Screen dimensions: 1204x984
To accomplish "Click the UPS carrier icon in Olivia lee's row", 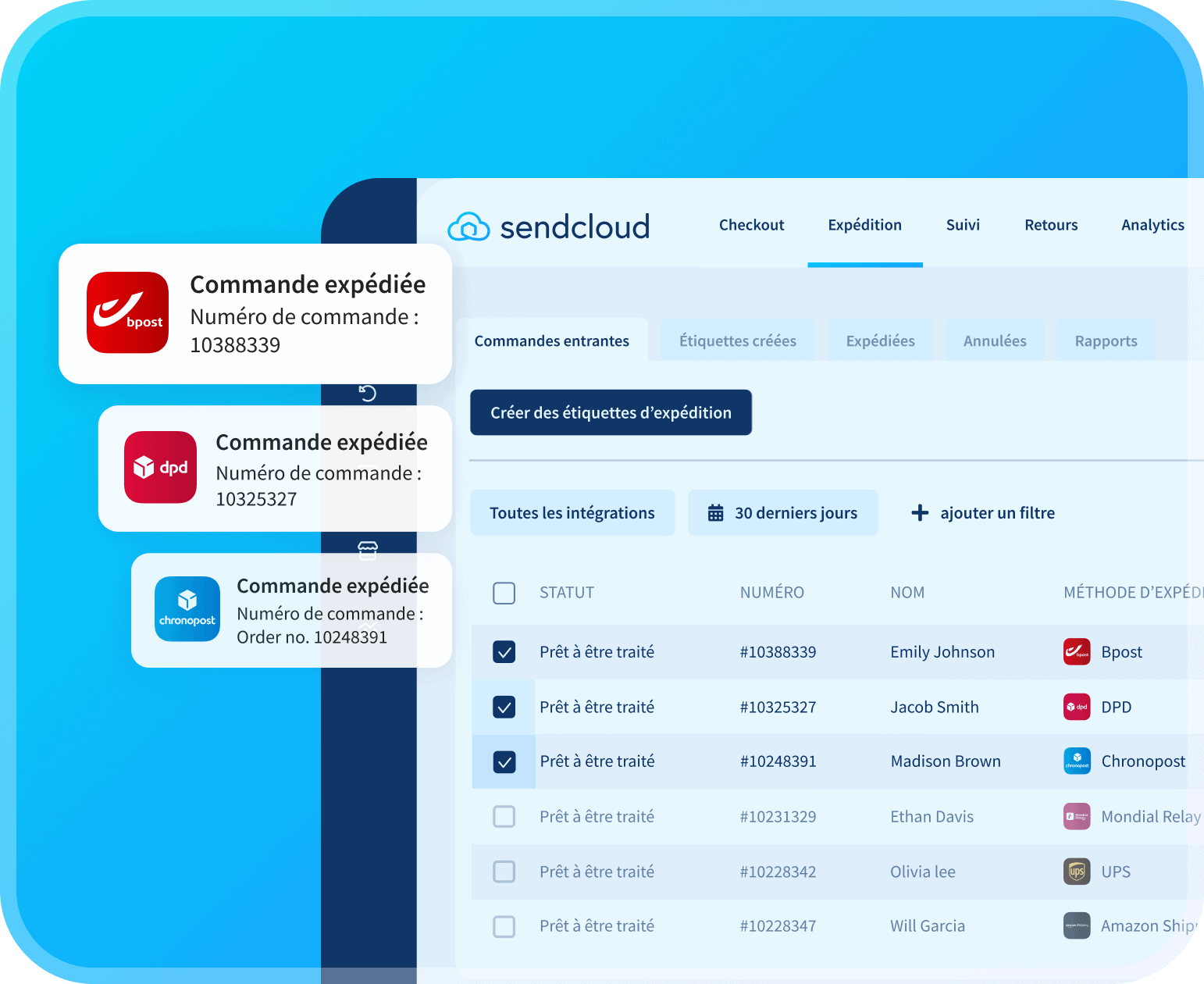I will [x=1077, y=872].
